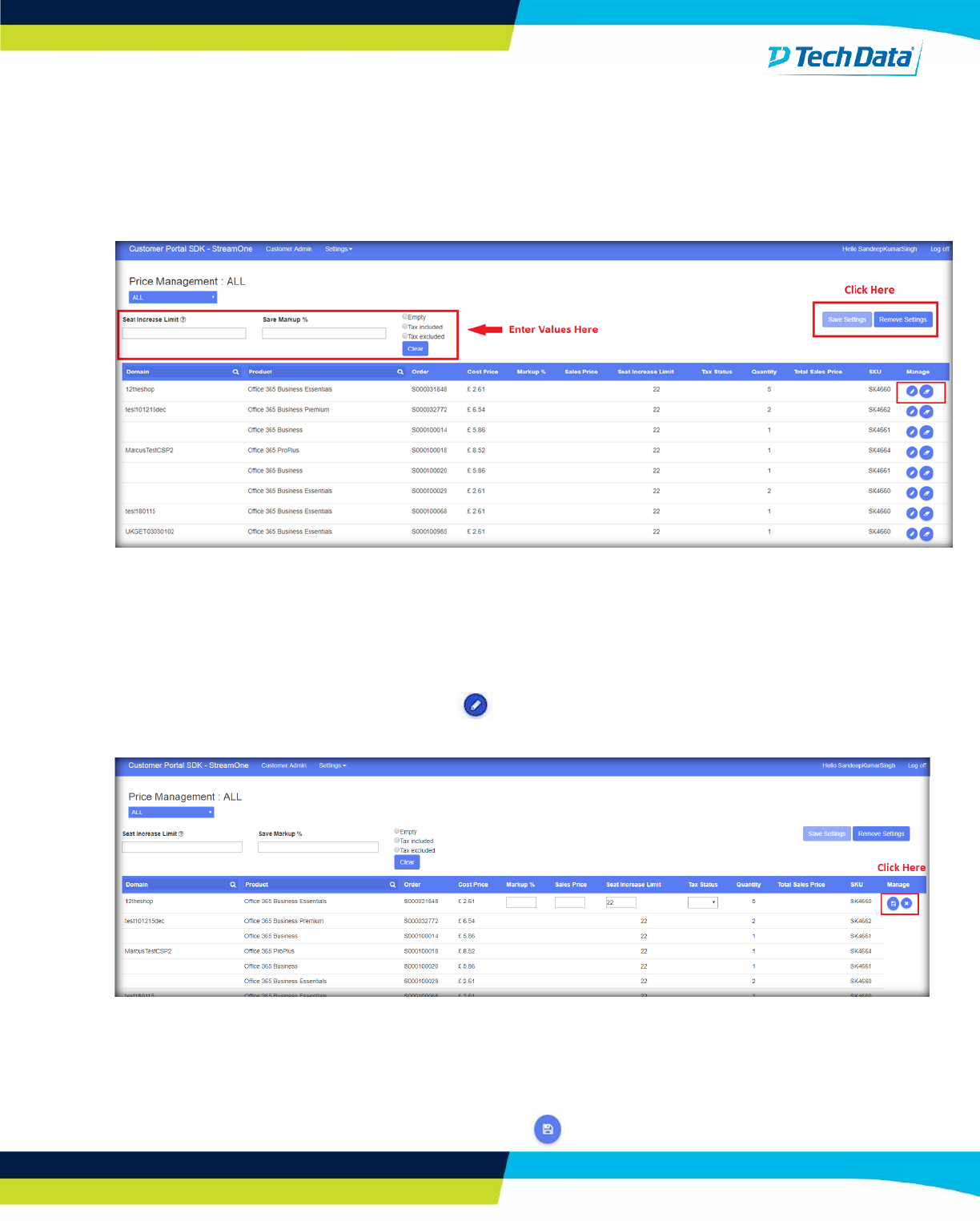Image resolution: width=980 pixels, height=1221 pixels.
Task: Click edit pencil for order S000100985
Action: (x=911, y=534)
